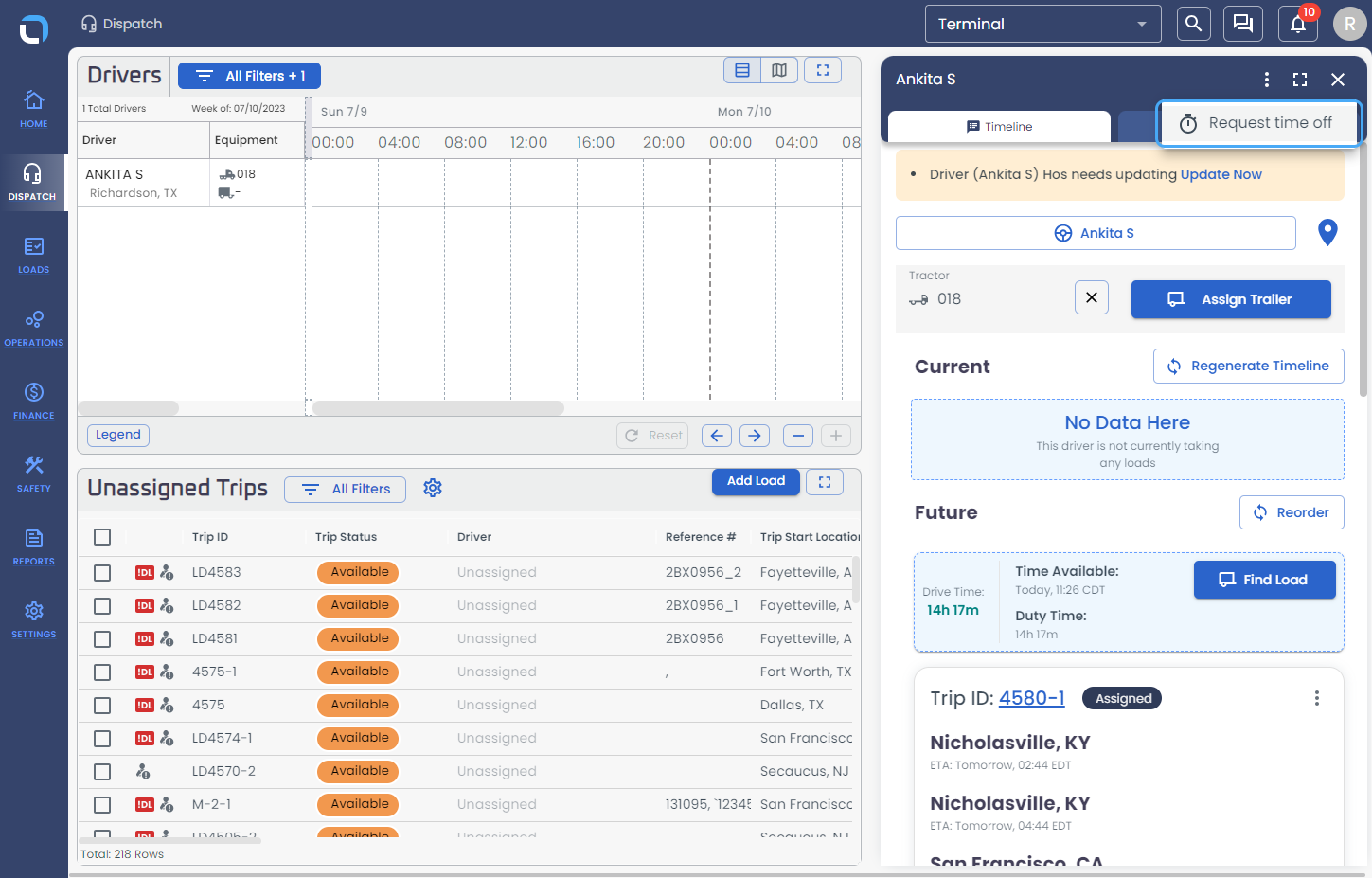Open more options in Ankita S panel
The width and height of the screenshot is (1372, 878).
click(1267, 80)
